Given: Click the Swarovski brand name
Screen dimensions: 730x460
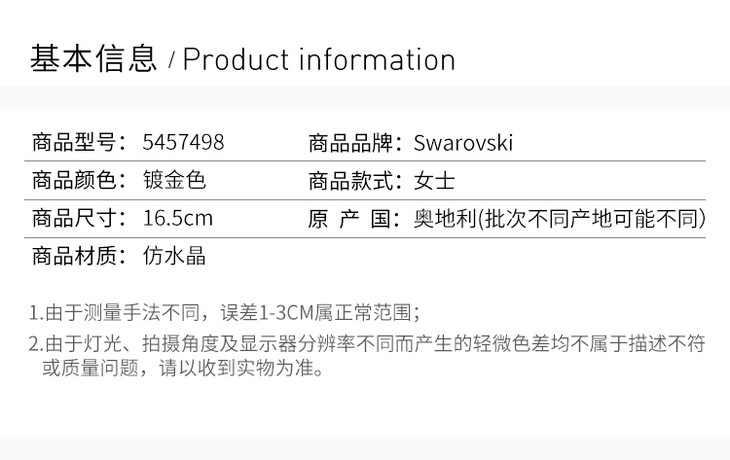Looking at the screenshot, I should [463, 142].
